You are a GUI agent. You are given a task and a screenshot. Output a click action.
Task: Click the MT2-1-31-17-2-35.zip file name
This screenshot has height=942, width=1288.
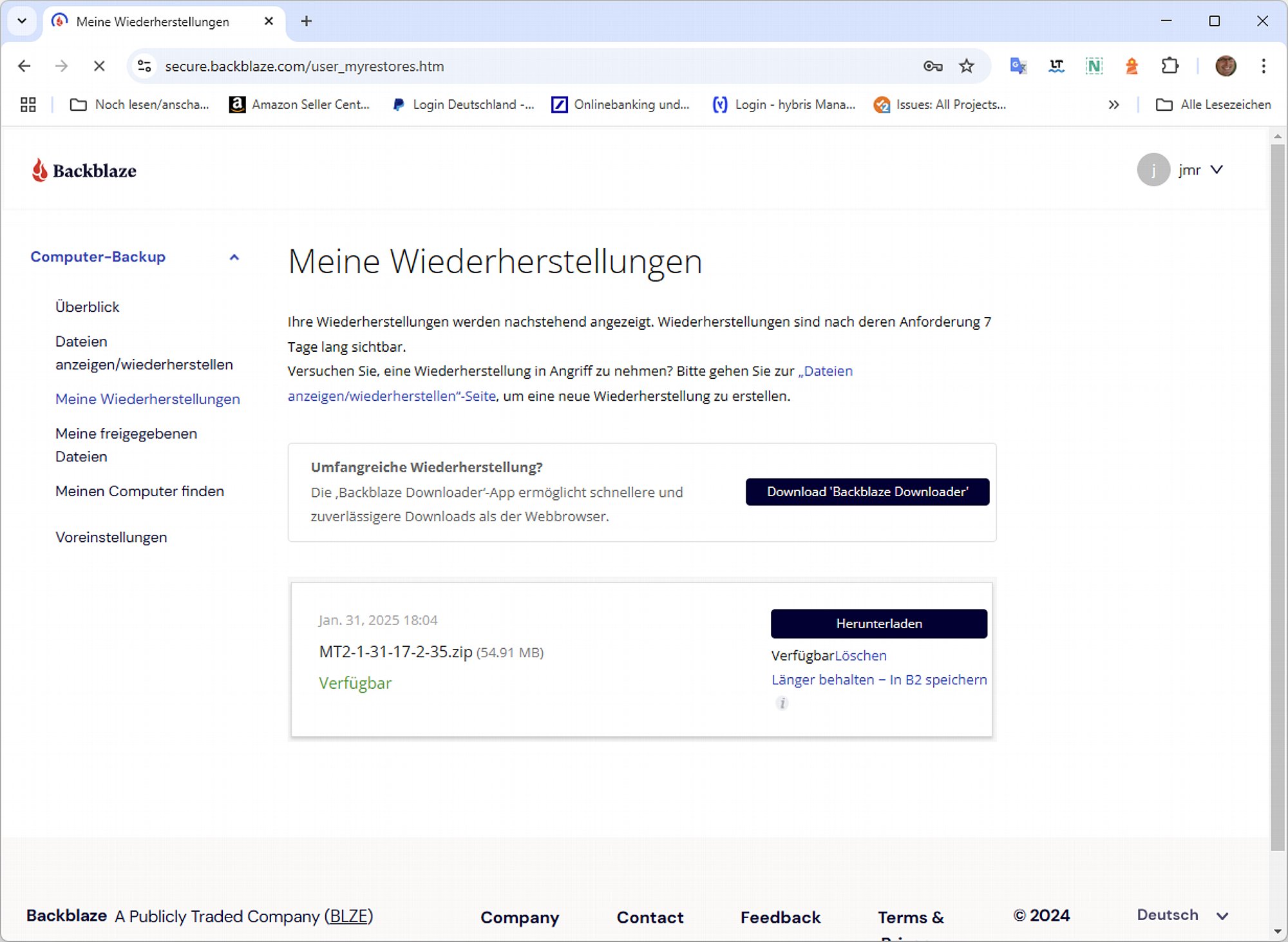click(x=396, y=652)
